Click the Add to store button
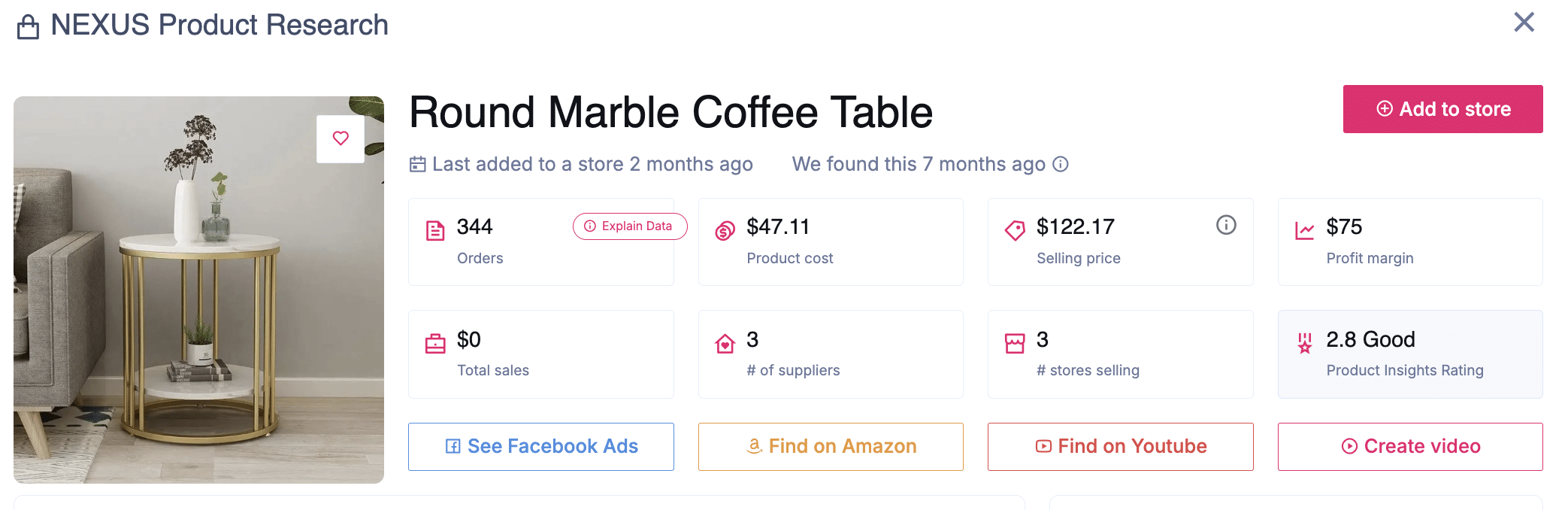The image size is (1568, 510). point(1442,109)
